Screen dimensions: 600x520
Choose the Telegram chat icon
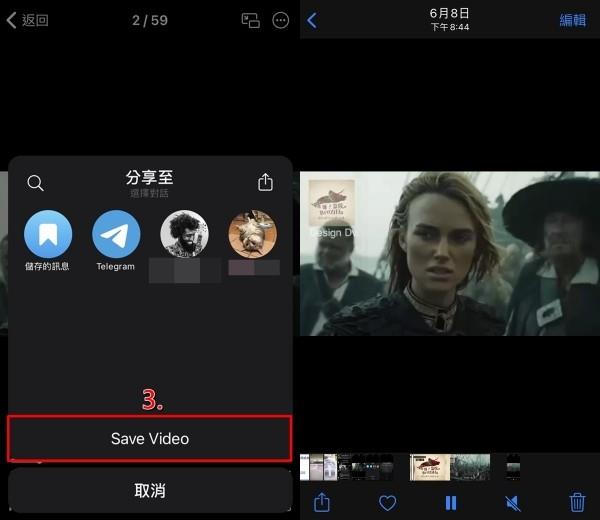(116, 235)
